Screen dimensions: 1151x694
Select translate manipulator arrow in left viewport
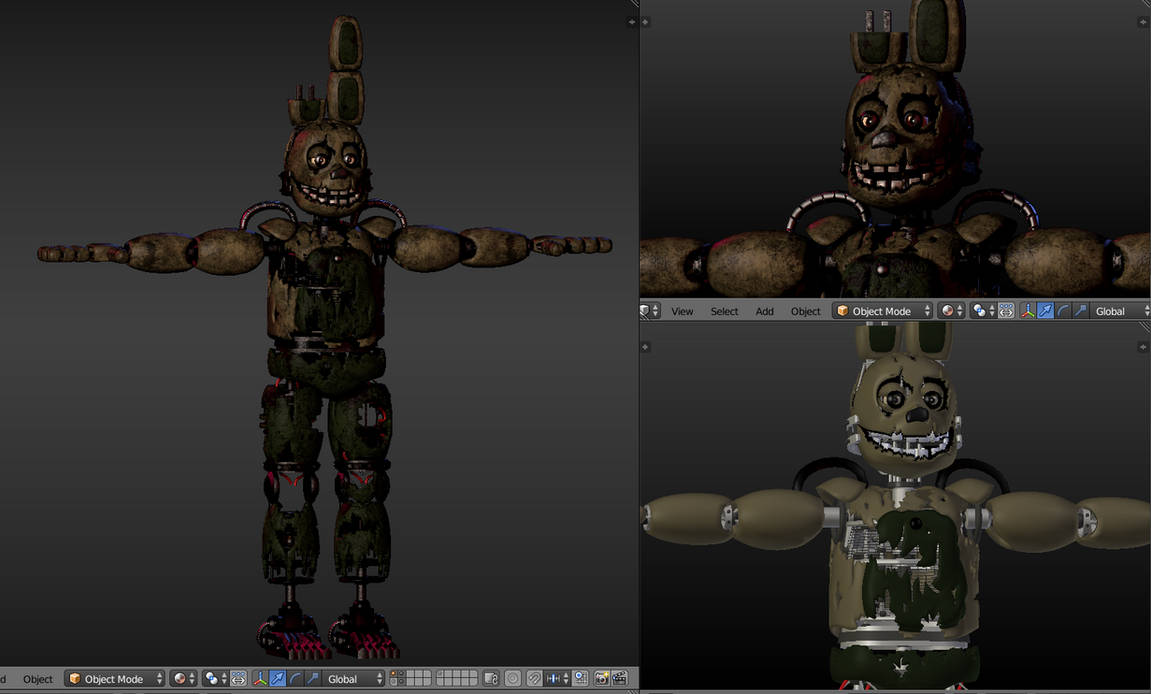(277, 679)
